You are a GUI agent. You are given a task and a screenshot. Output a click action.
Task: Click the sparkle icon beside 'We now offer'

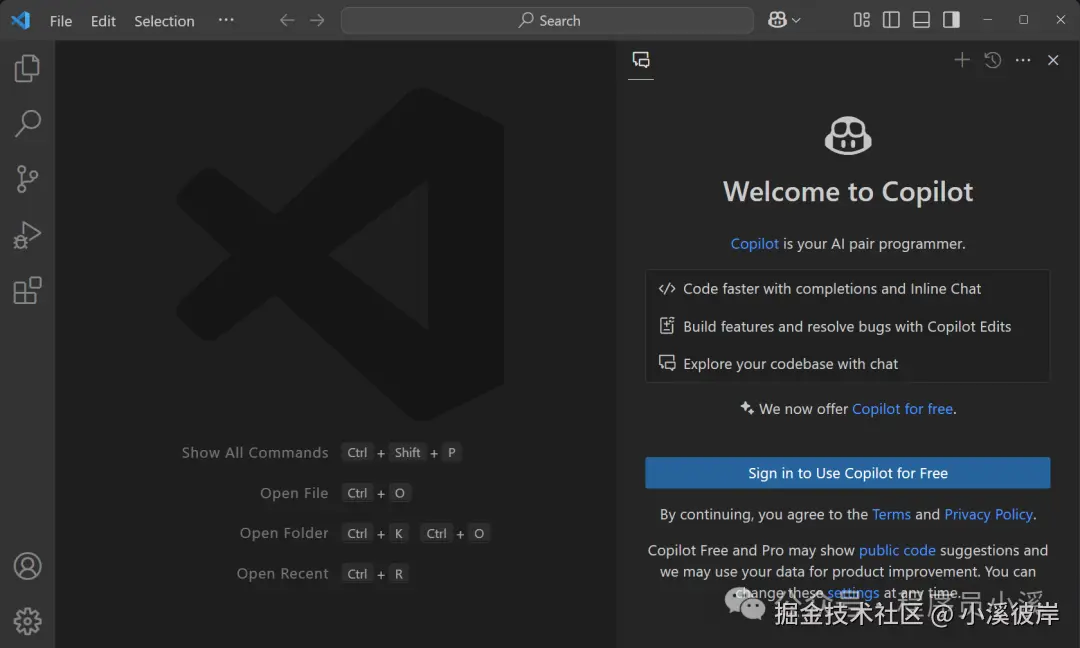click(x=747, y=408)
